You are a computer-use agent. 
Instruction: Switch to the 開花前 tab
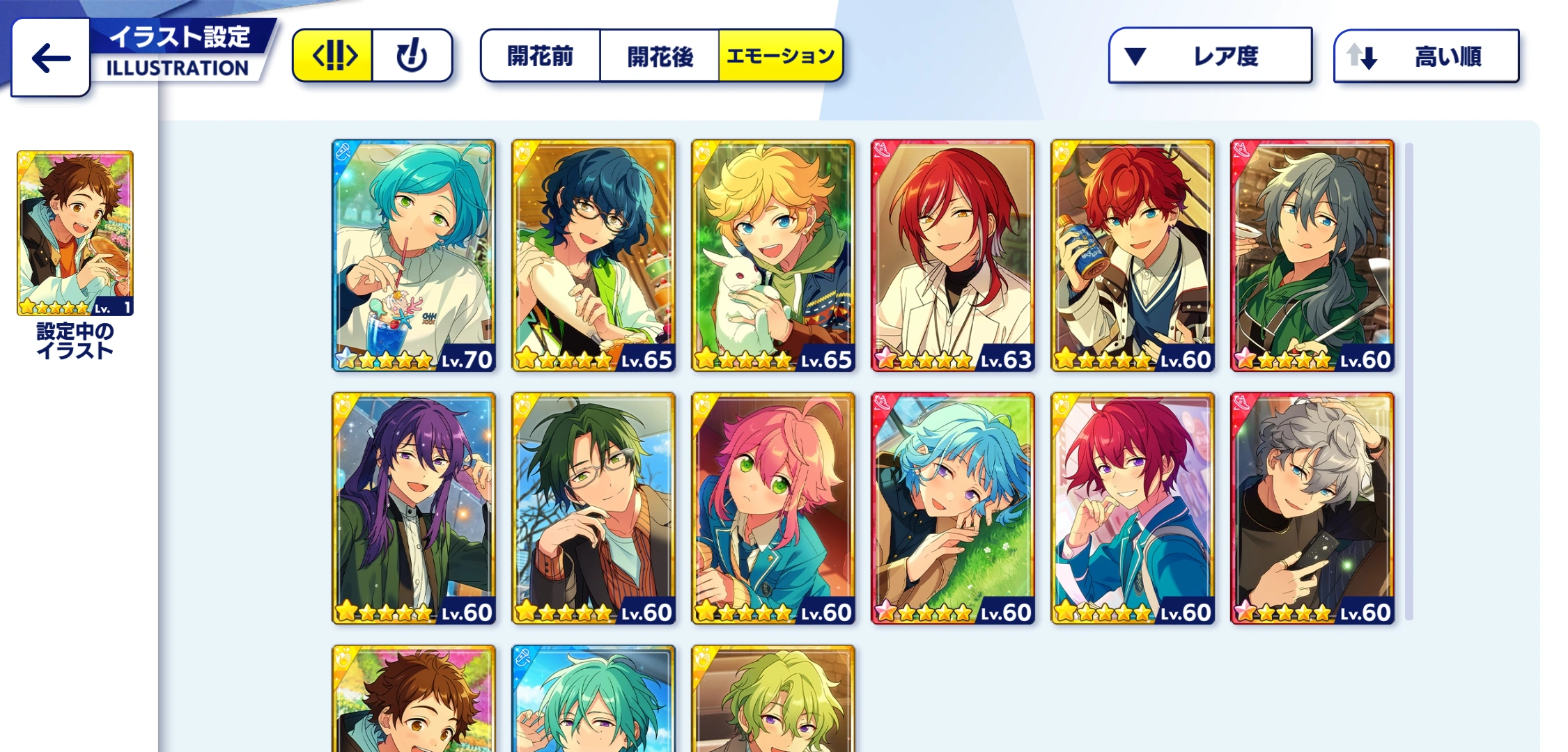click(541, 56)
